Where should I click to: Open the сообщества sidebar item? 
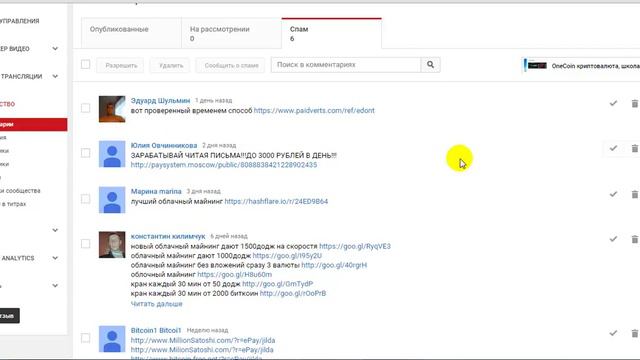[20, 191]
